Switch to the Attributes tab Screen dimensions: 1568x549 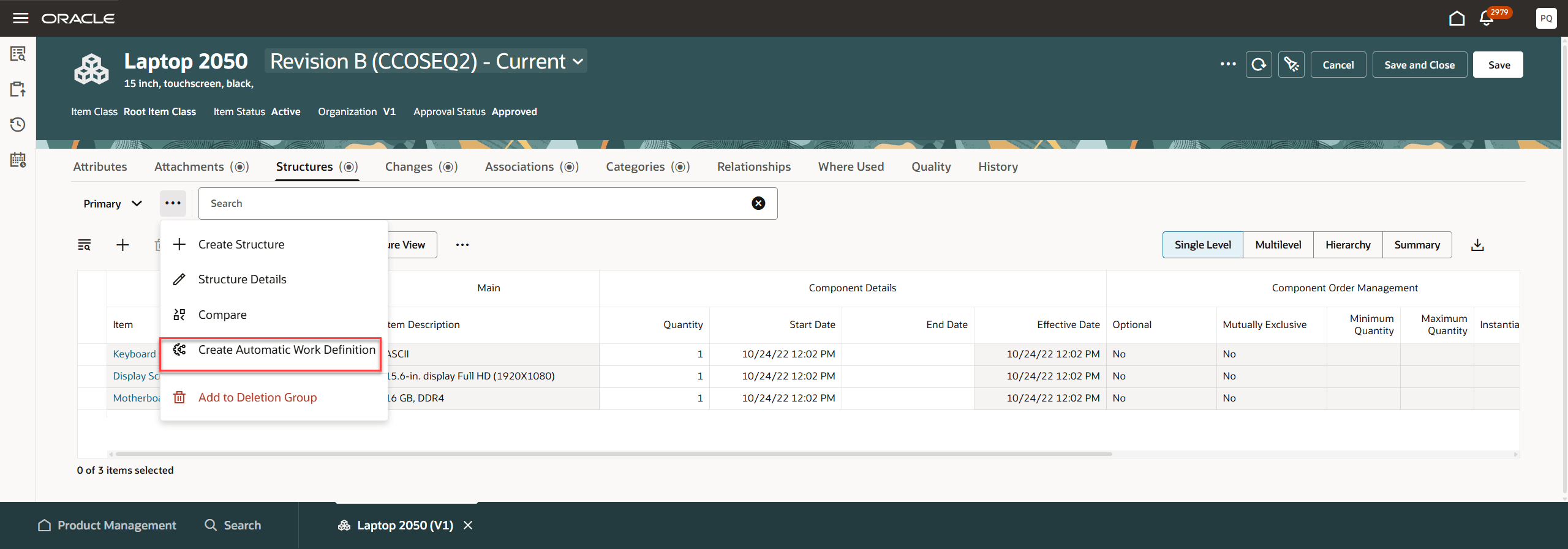click(100, 166)
